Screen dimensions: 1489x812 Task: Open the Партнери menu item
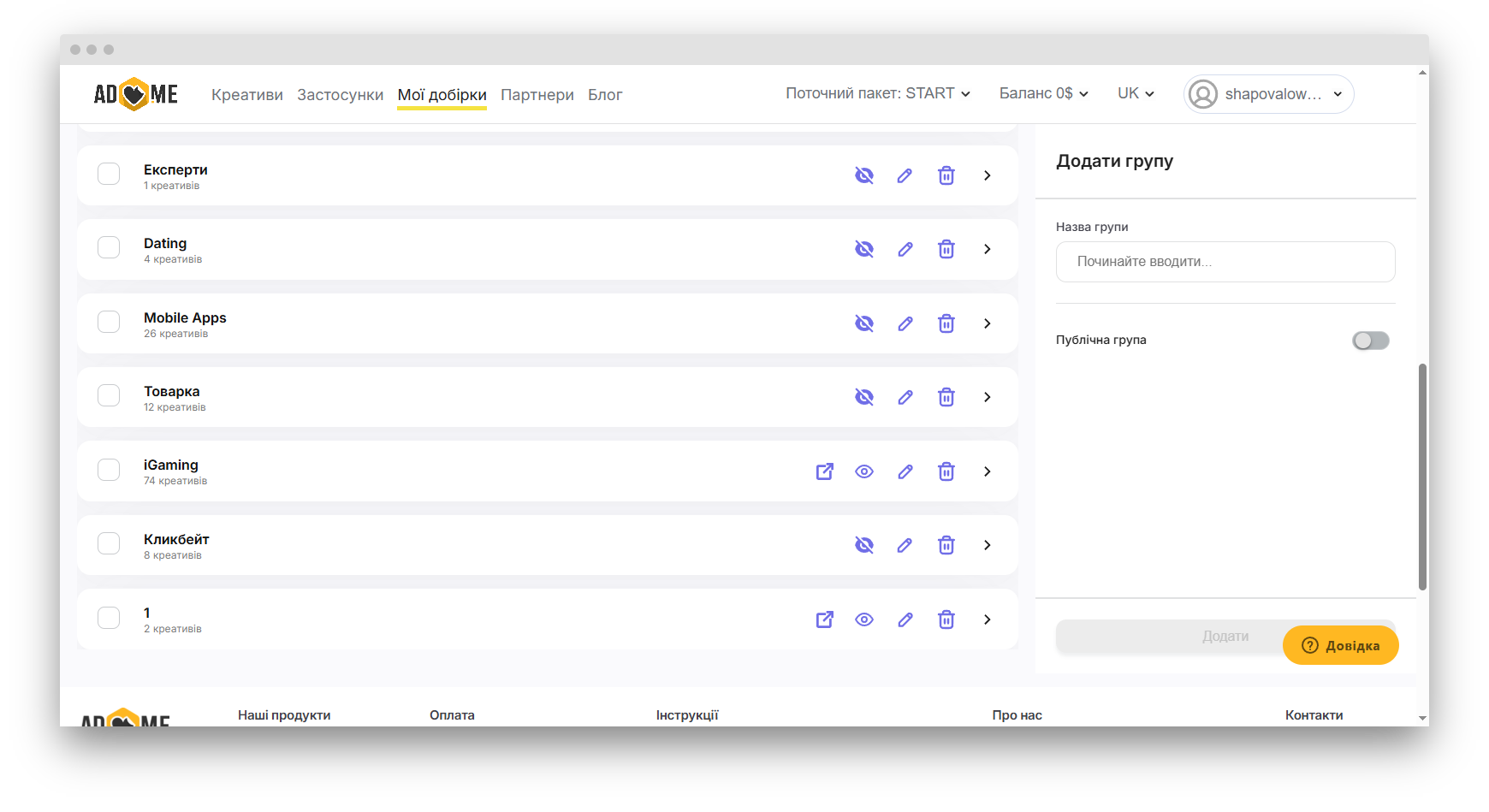[537, 95]
